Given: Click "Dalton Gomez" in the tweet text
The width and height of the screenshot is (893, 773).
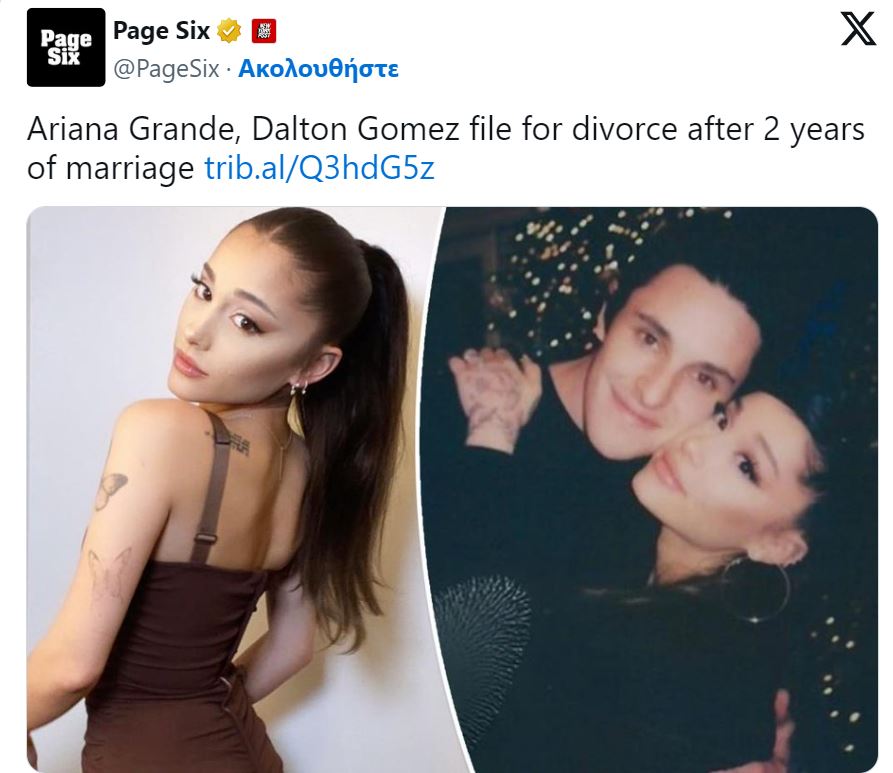Looking at the screenshot, I should click(x=355, y=129).
